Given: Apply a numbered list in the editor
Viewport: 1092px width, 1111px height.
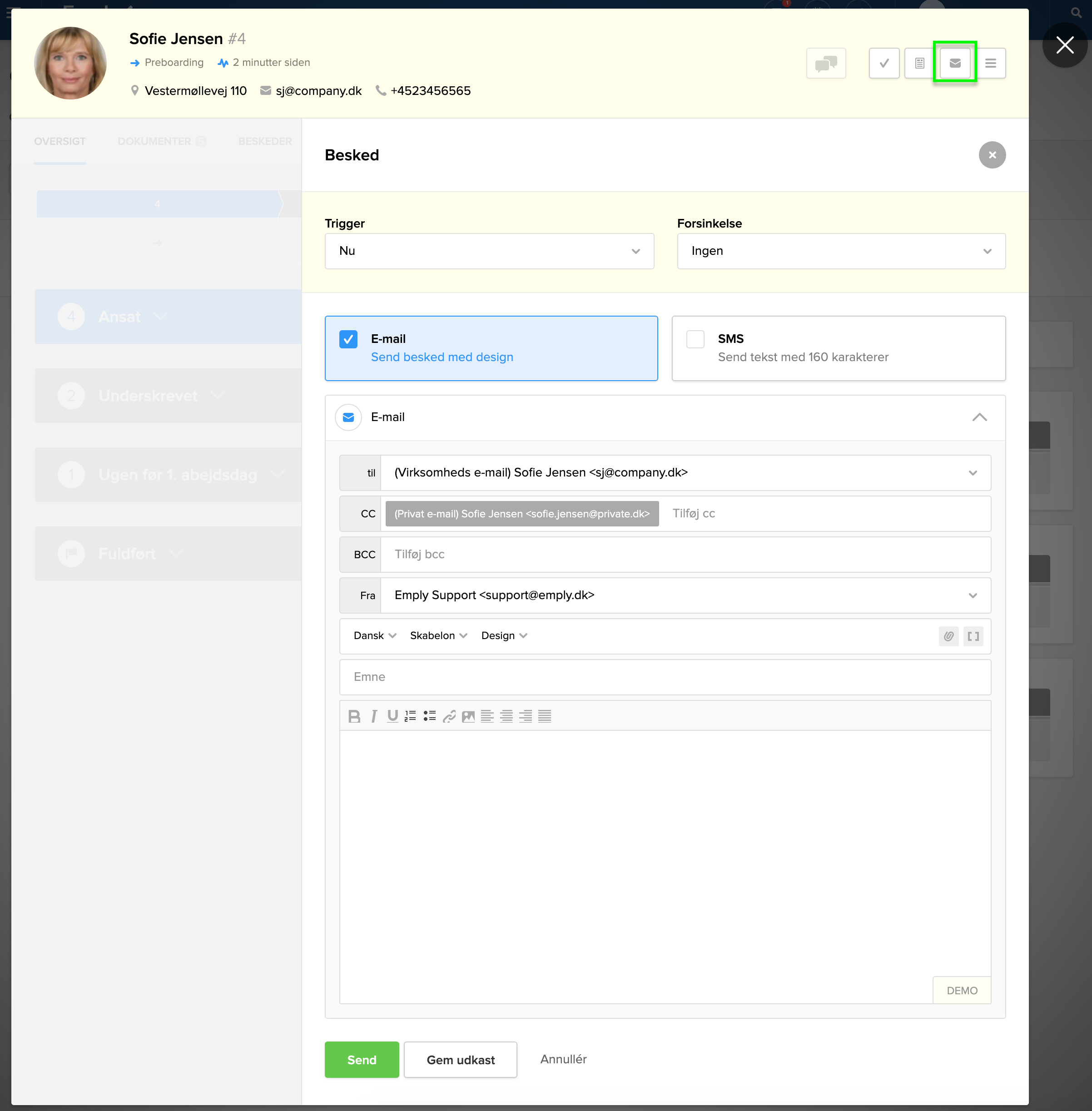Looking at the screenshot, I should coord(410,716).
